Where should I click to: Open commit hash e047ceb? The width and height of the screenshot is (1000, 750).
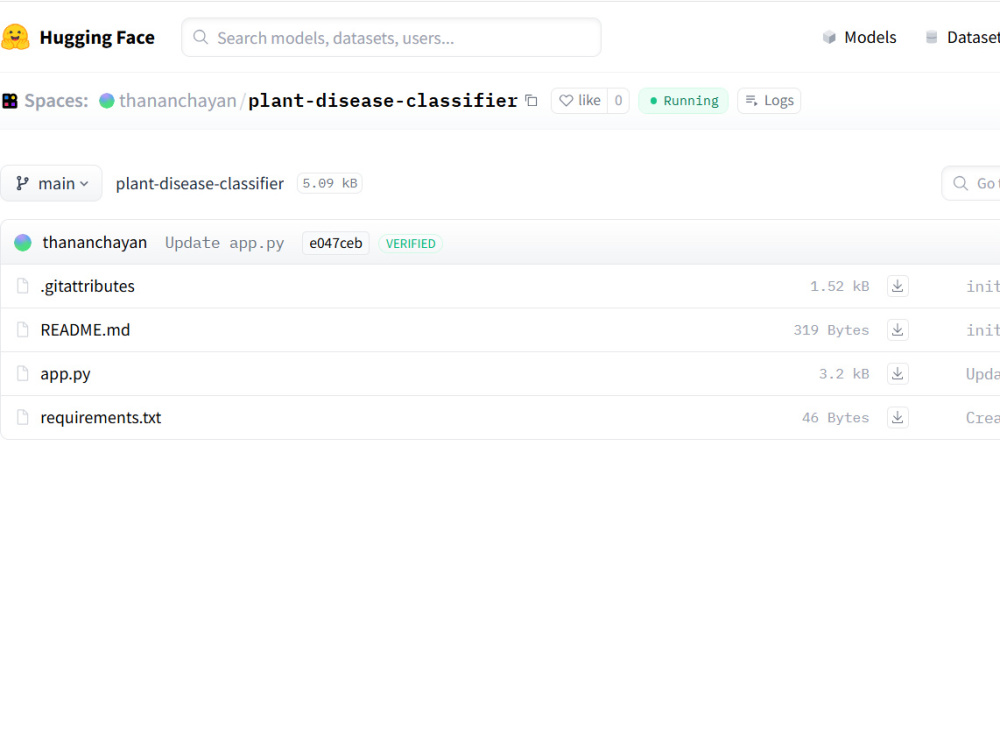coord(335,243)
